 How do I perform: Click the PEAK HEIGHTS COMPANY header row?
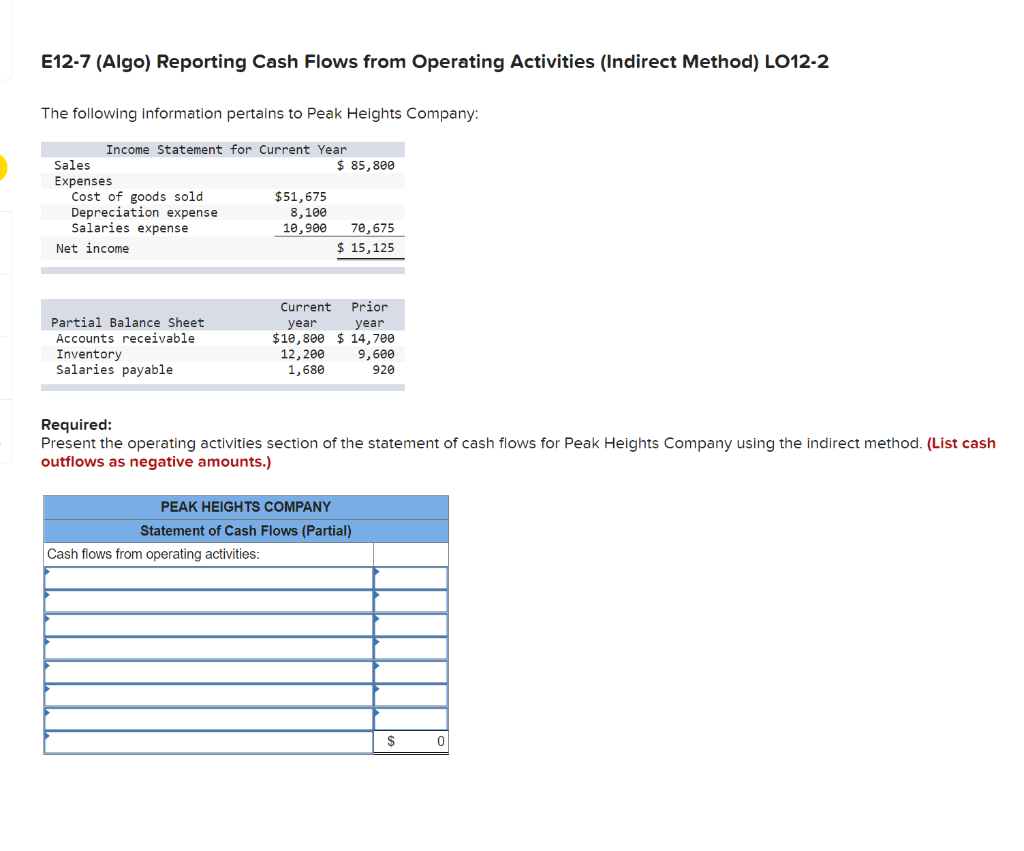(245, 507)
